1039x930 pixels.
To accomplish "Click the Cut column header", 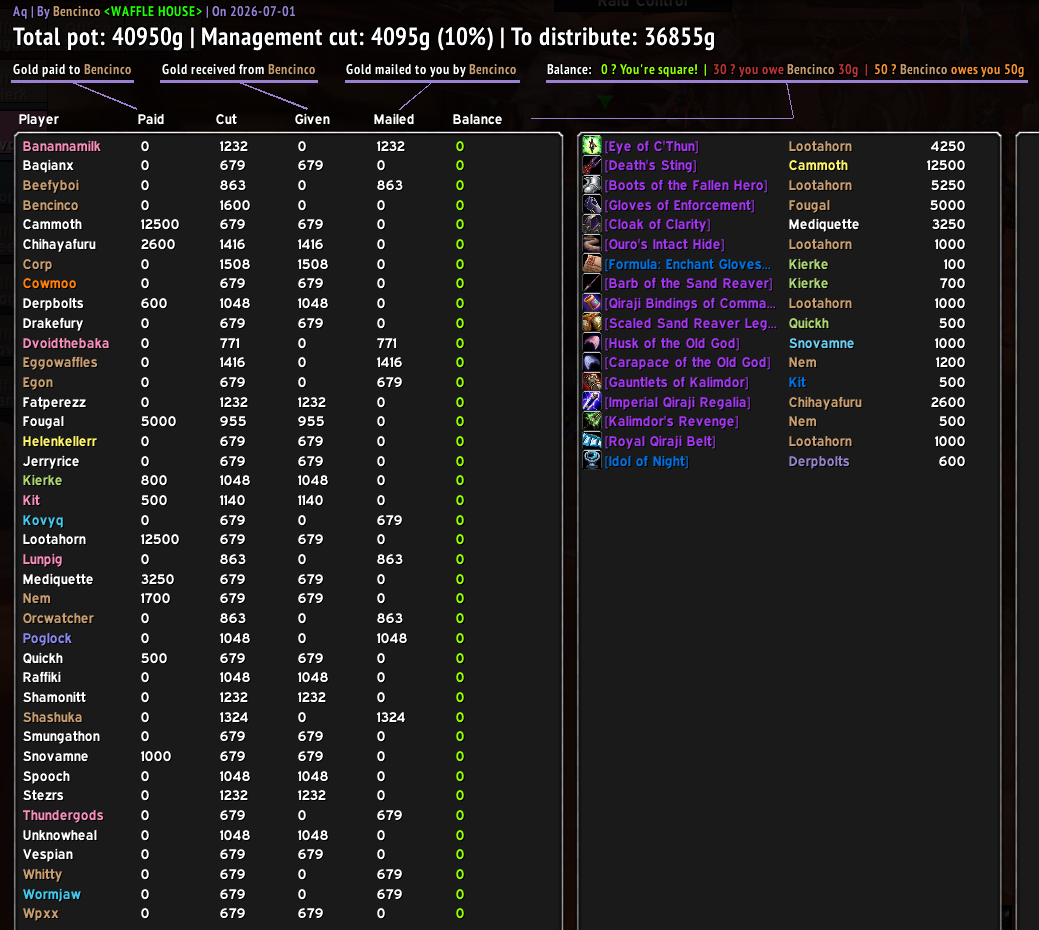I will click(226, 119).
